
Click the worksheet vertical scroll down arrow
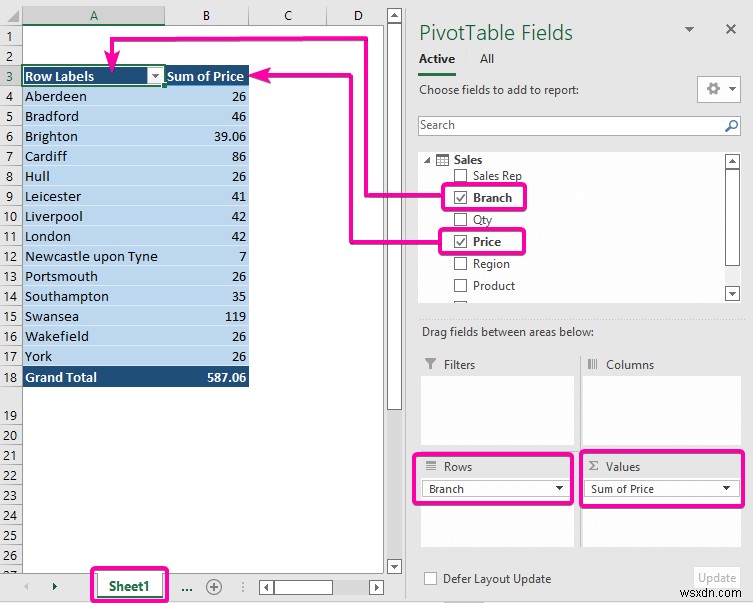click(x=394, y=567)
